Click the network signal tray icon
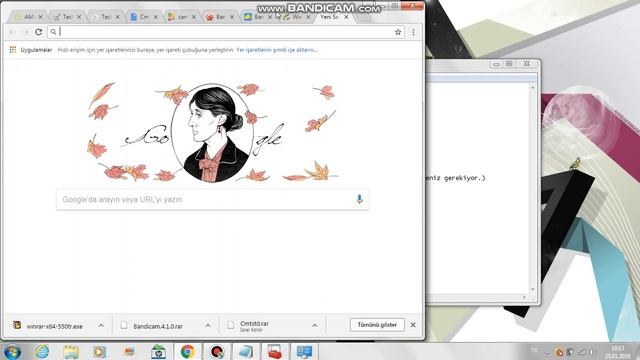The image size is (640, 360). (x=582, y=352)
